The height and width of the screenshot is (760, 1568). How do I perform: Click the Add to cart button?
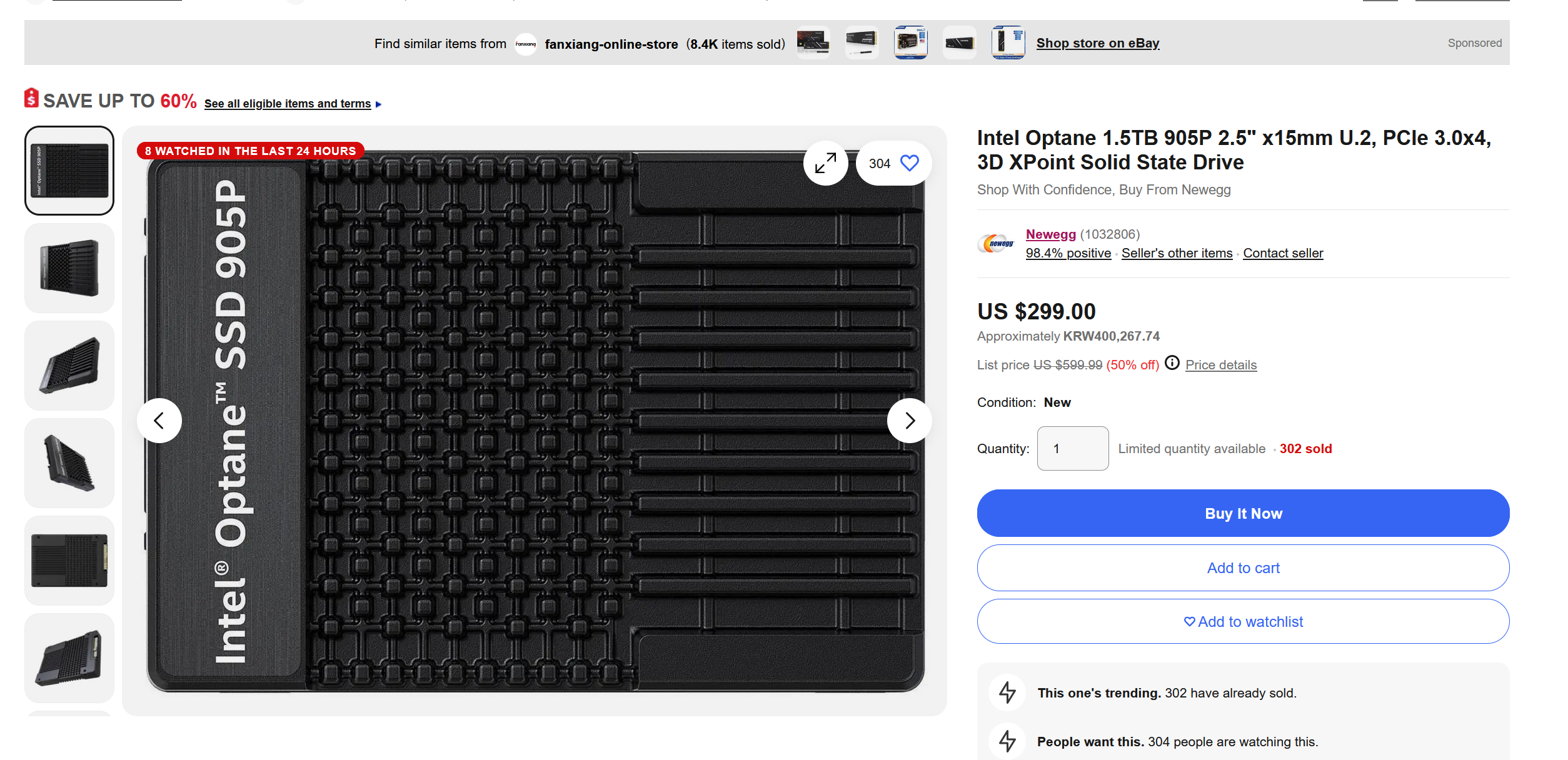click(x=1244, y=567)
